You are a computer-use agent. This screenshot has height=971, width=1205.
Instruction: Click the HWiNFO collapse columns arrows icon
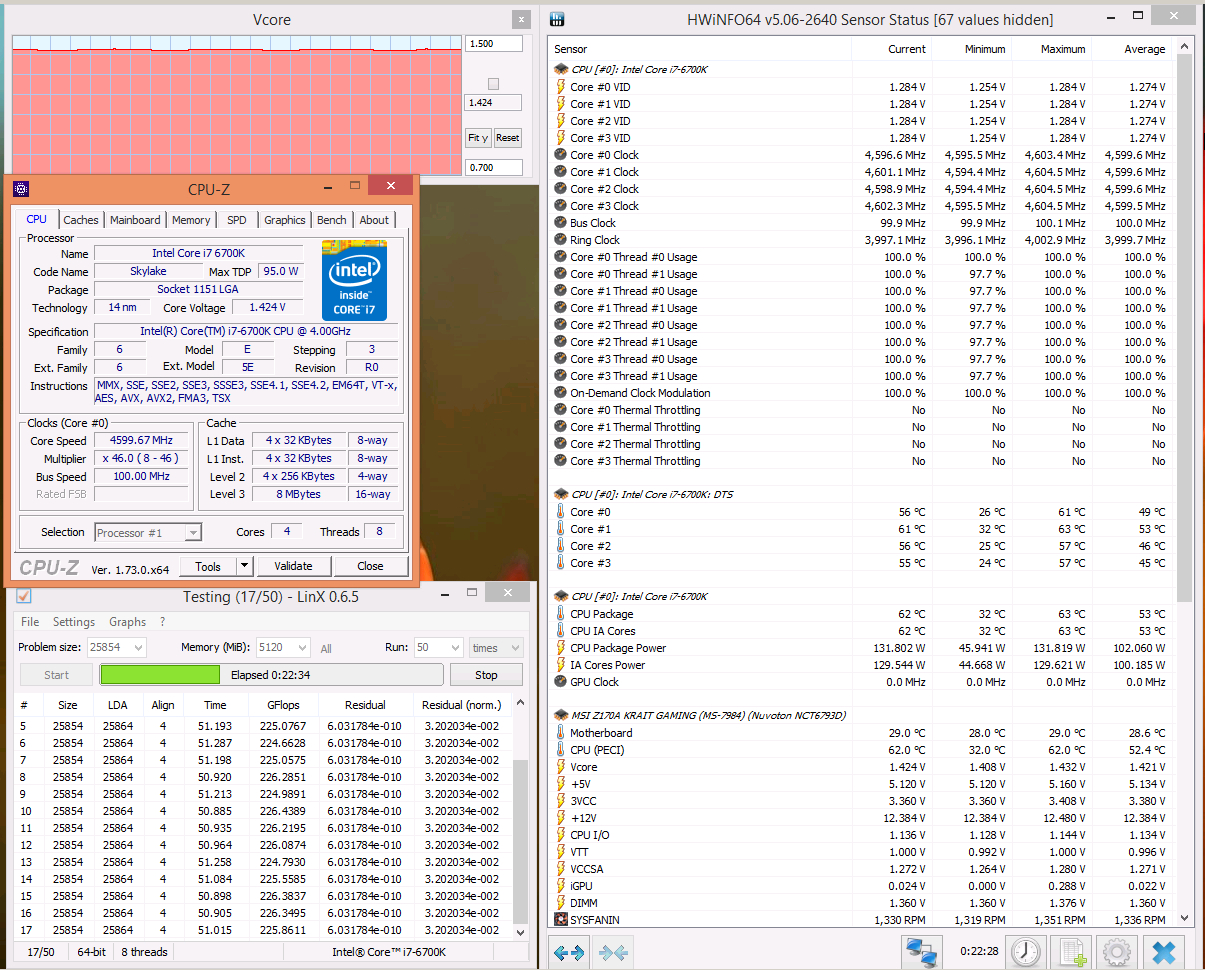[613, 953]
